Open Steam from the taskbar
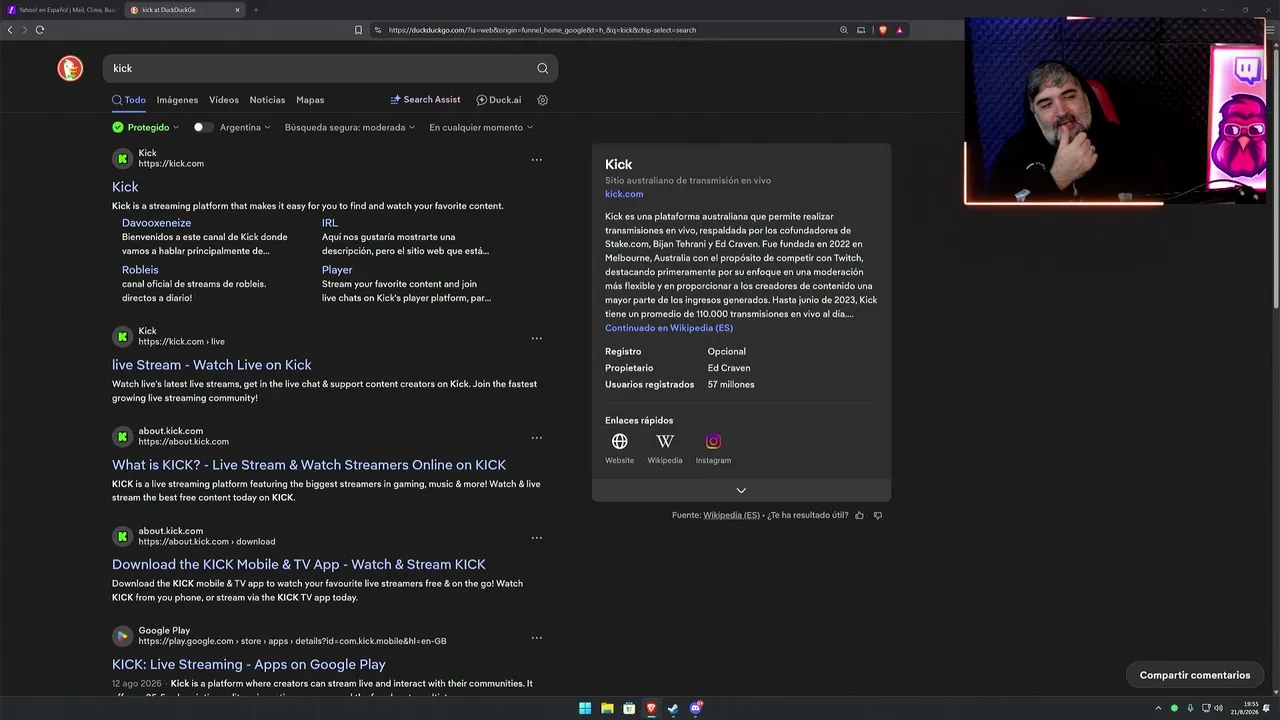The image size is (1280, 720). tap(673, 708)
